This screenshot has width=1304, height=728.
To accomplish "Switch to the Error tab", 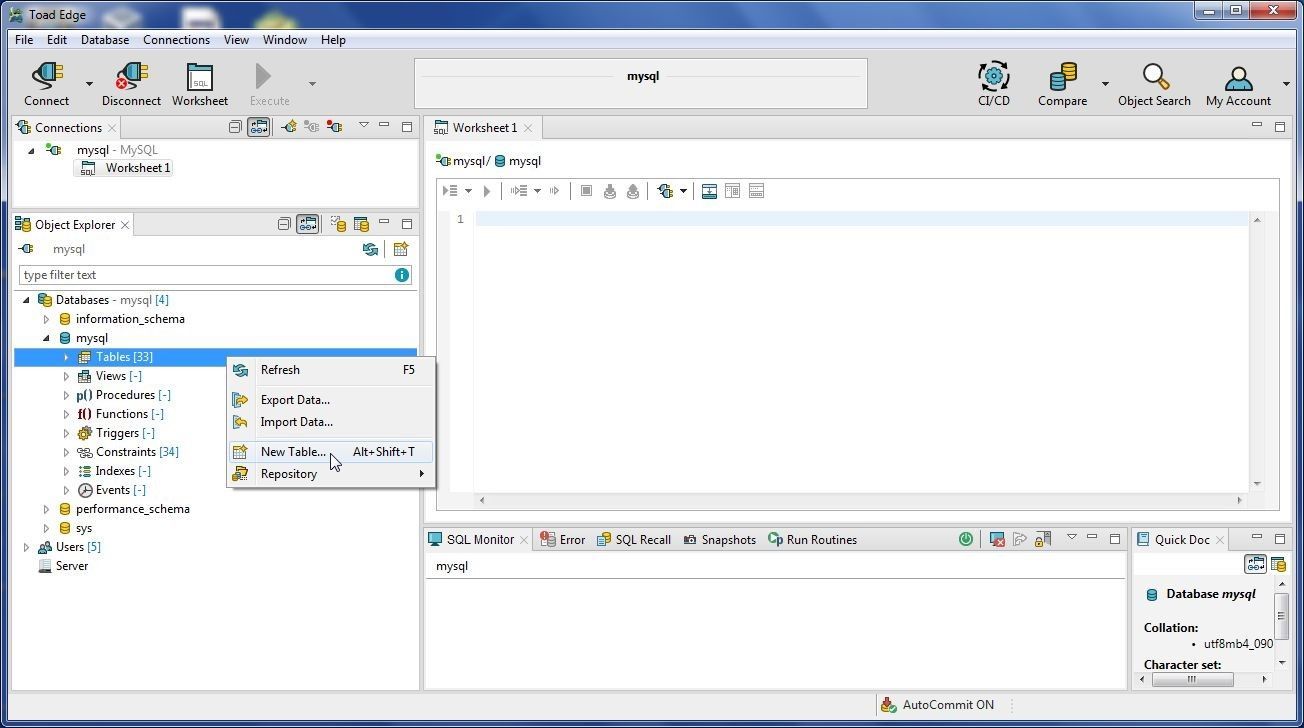I will tap(562, 539).
